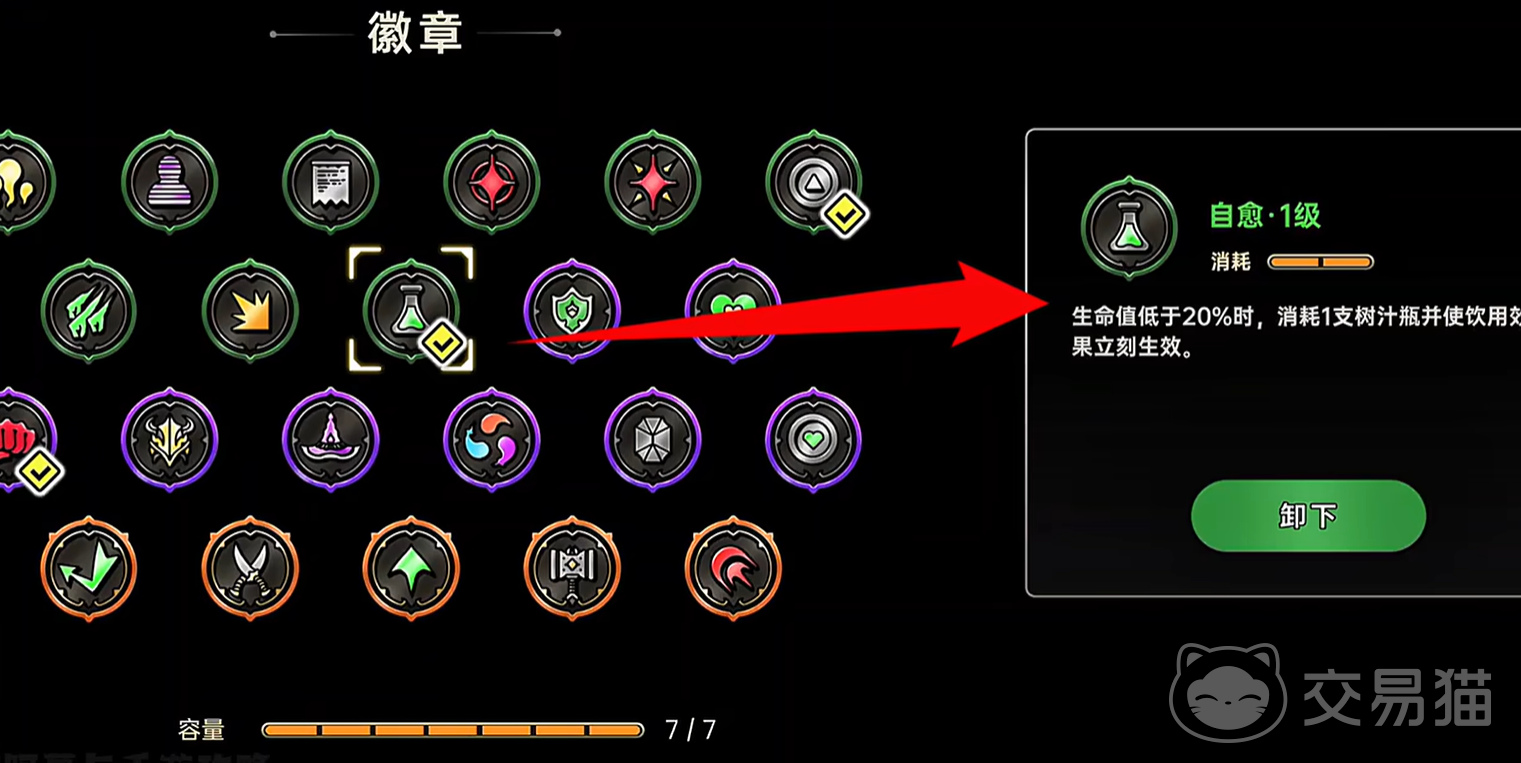Select the orange crossed daggers badge

coord(250,569)
